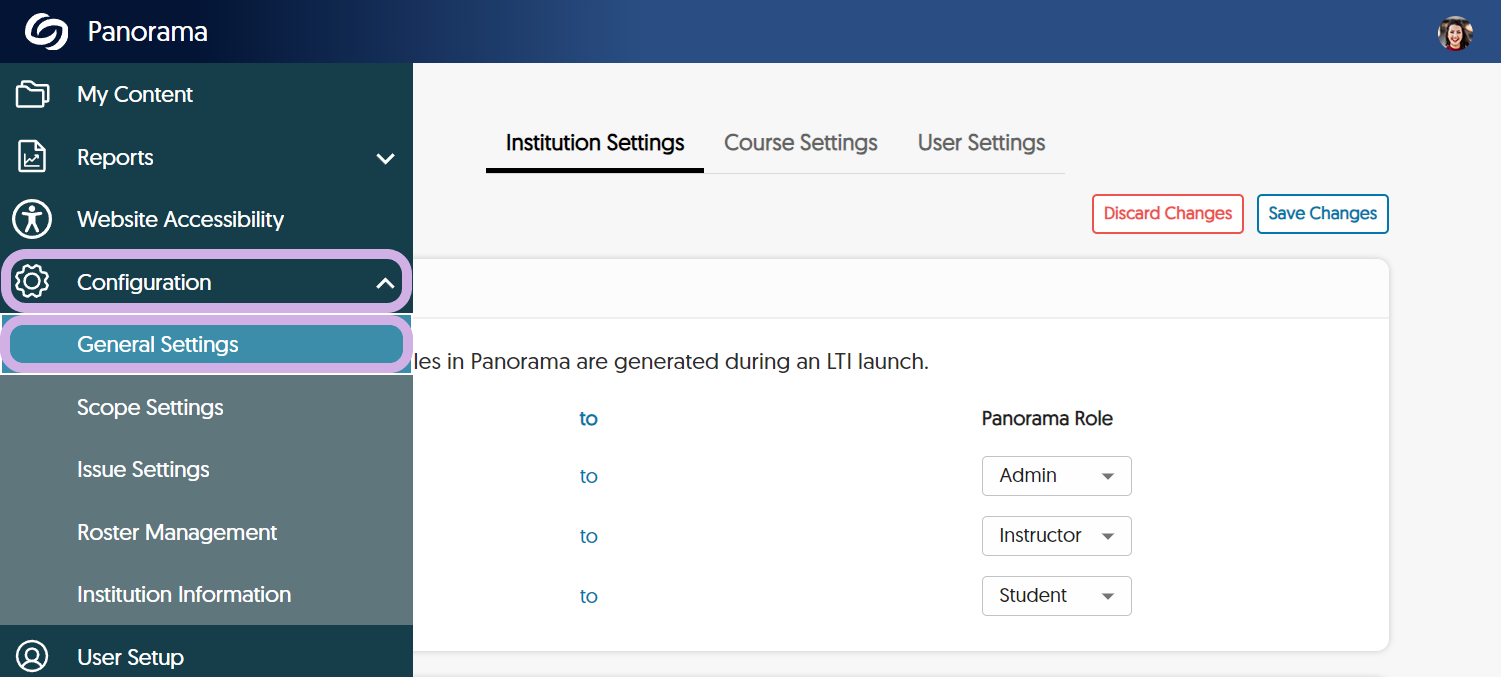
Task: Click Discard Changes button
Action: 1168,214
